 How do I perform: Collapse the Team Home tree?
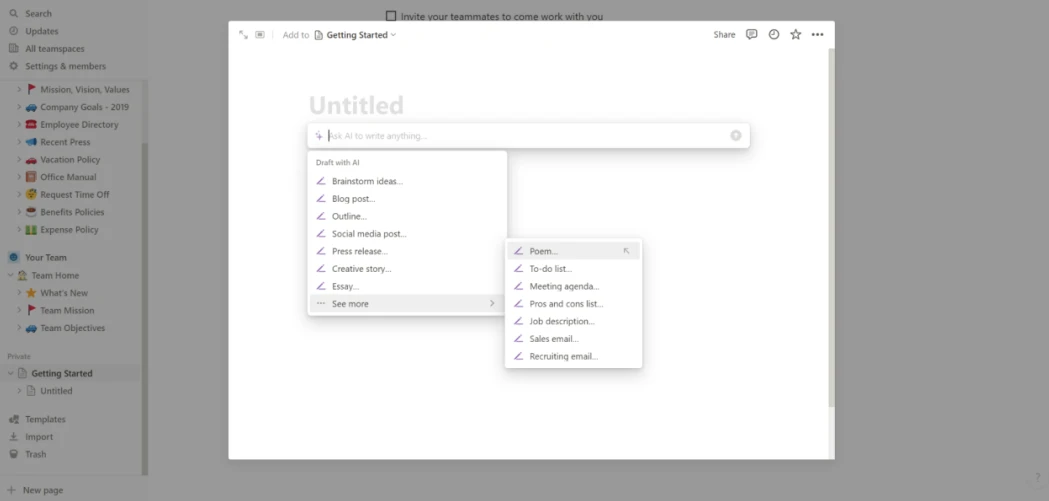(11, 276)
